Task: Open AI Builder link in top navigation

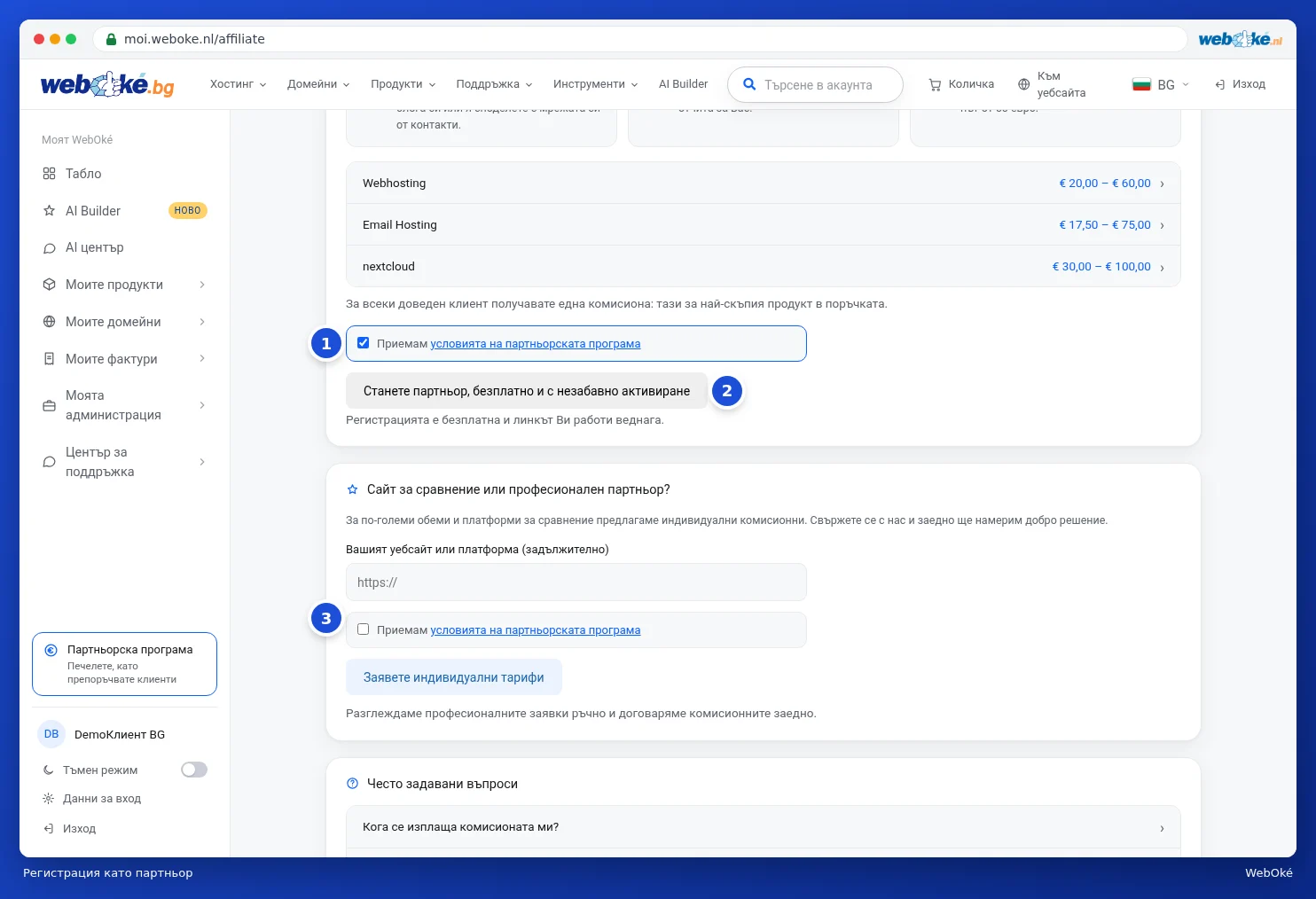Action: tap(683, 84)
